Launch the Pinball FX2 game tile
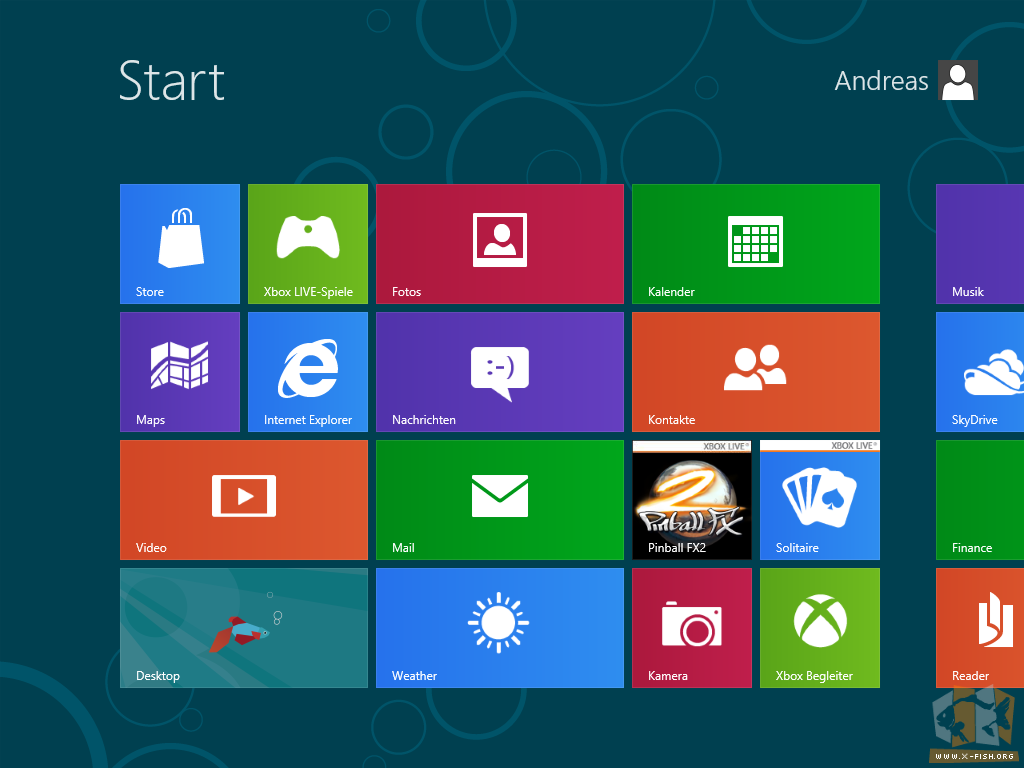 692,500
